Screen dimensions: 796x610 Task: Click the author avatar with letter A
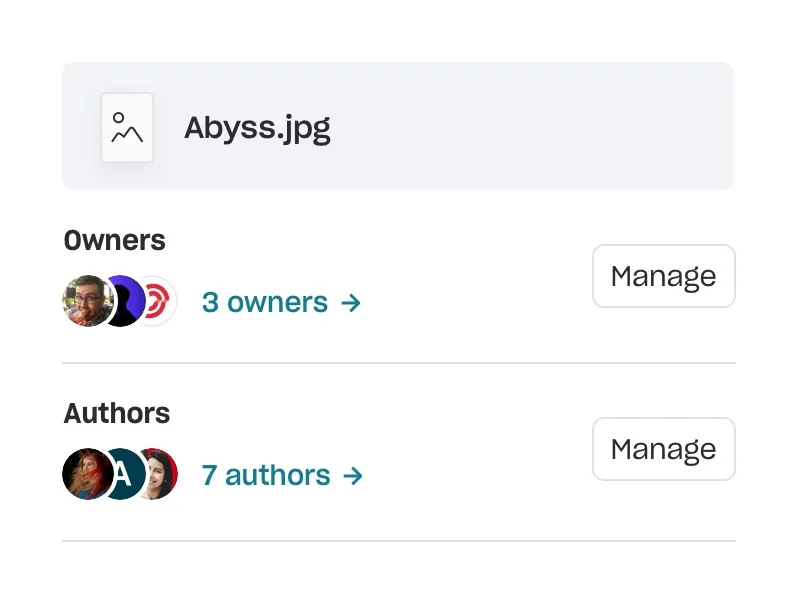point(126,474)
